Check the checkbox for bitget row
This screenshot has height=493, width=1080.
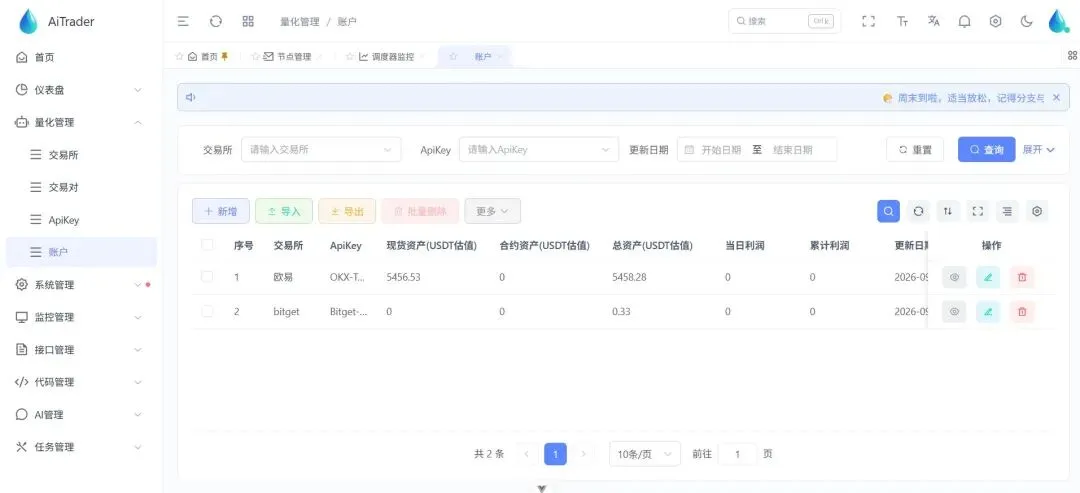point(207,311)
